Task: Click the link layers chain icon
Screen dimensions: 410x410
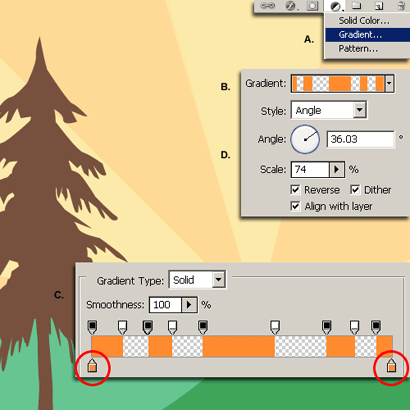Action: click(x=267, y=6)
